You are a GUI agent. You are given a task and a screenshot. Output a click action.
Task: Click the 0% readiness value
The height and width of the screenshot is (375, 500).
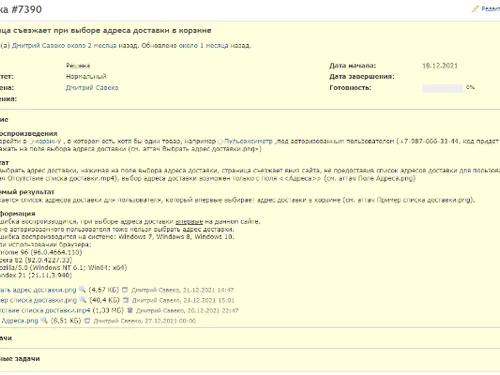(x=470, y=87)
